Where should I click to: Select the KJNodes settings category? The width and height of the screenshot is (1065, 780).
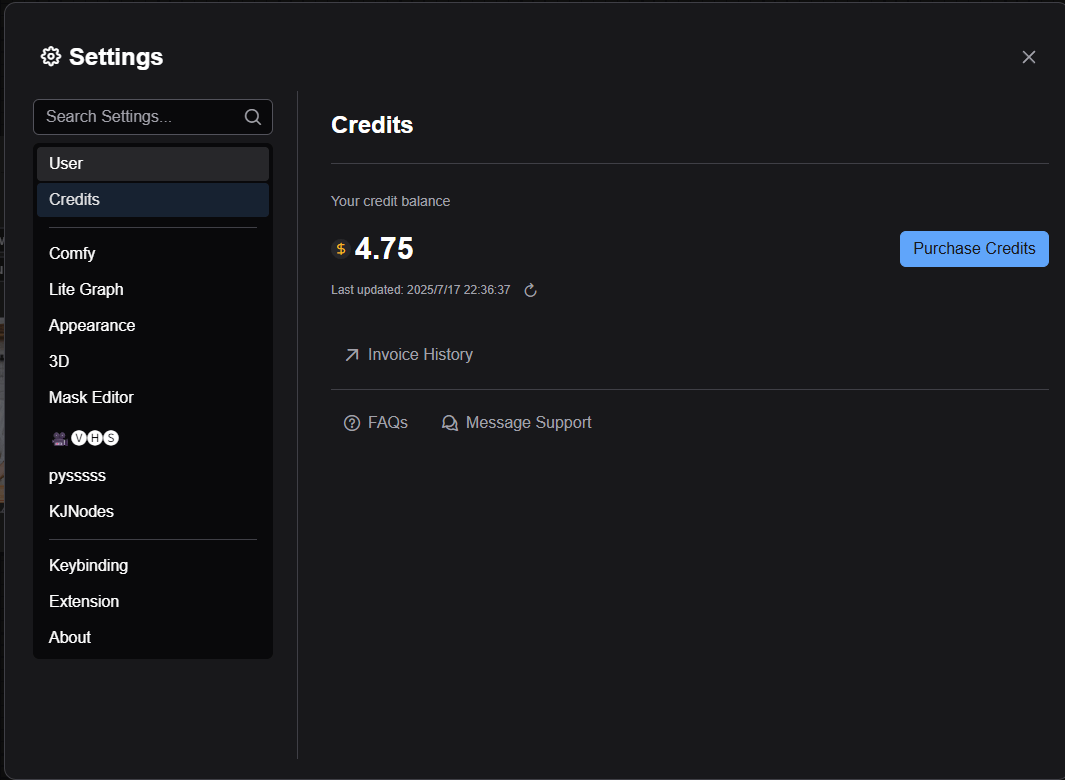tap(81, 512)
